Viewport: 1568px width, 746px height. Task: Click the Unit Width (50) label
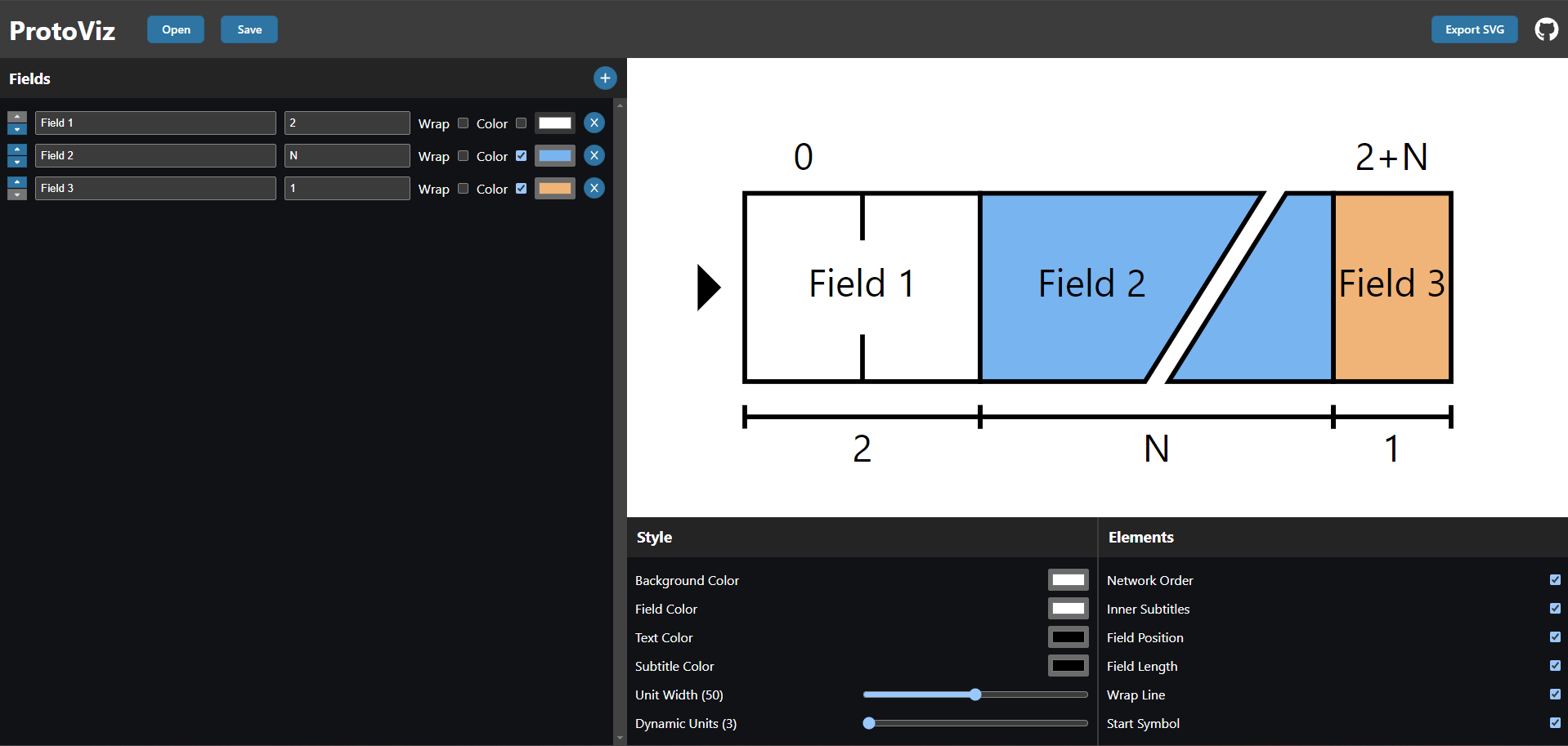point(679,695)
